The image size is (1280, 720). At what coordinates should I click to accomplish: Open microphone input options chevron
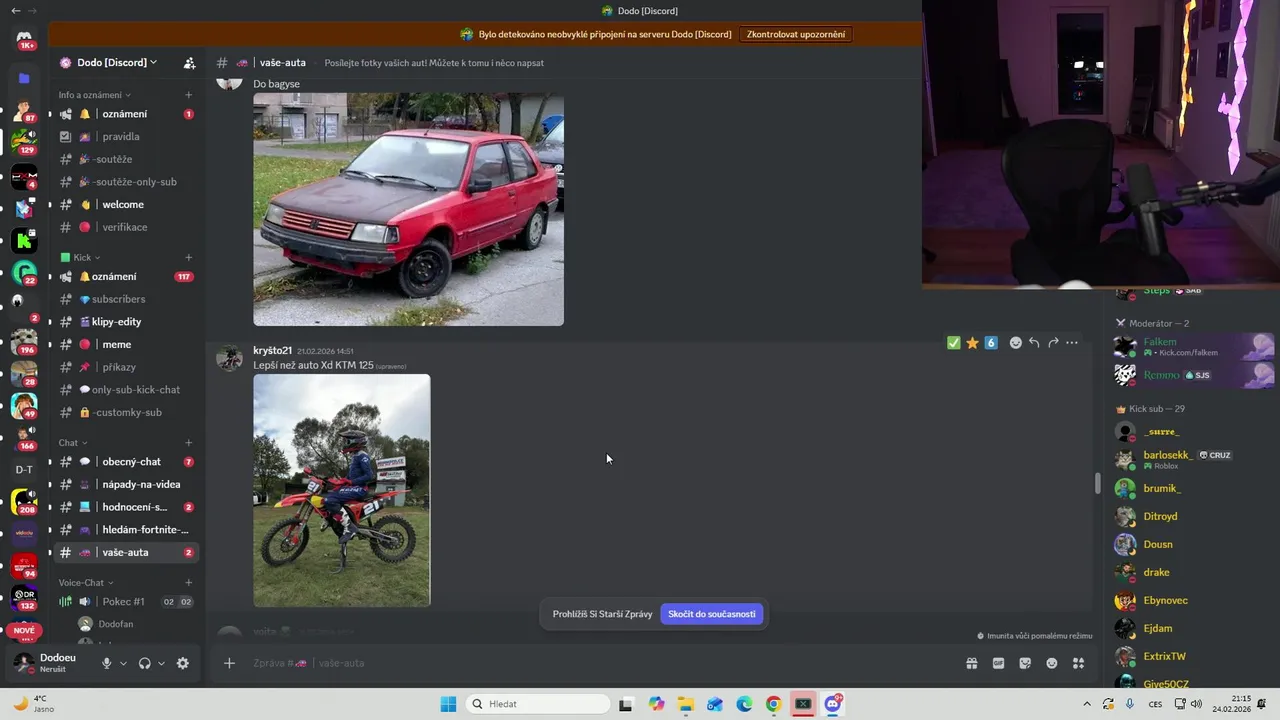pyautogui.click(x=123, y=663)
